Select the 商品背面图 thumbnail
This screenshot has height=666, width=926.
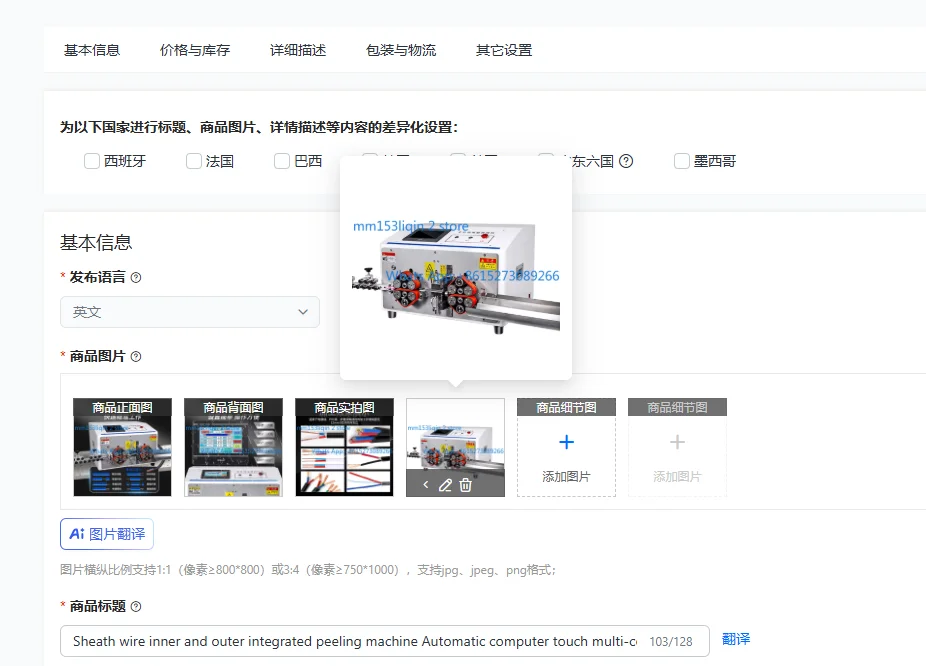pyautogui.click(x=233, y=447)
